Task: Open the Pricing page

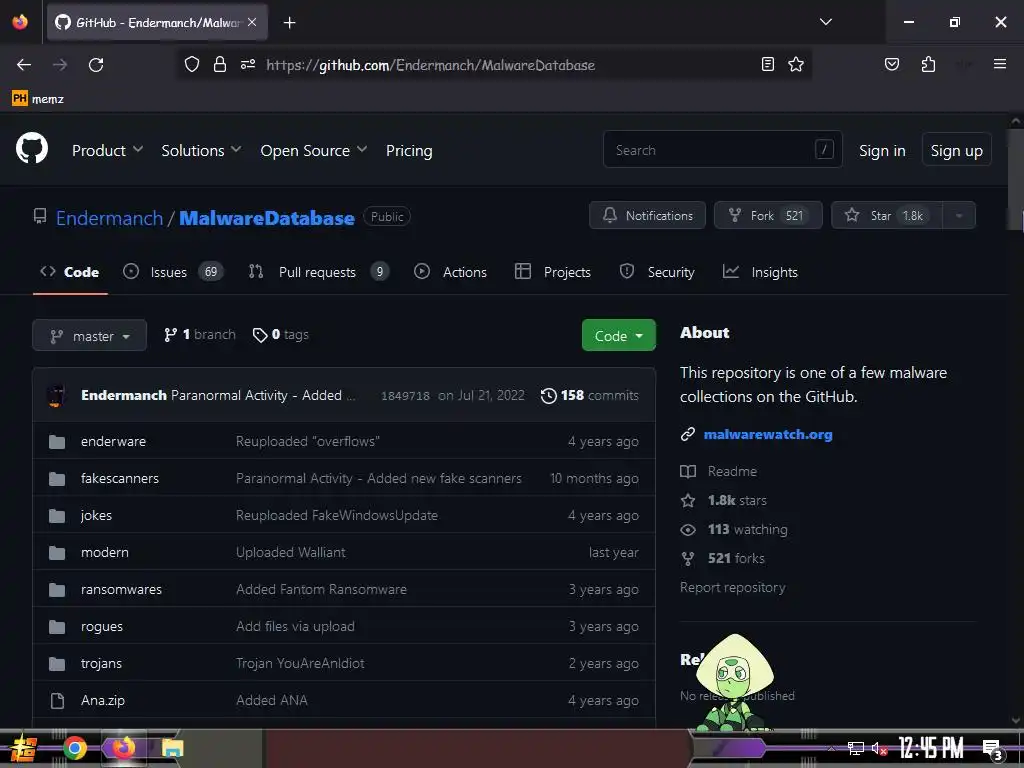Action: click(x=409, y=151)
